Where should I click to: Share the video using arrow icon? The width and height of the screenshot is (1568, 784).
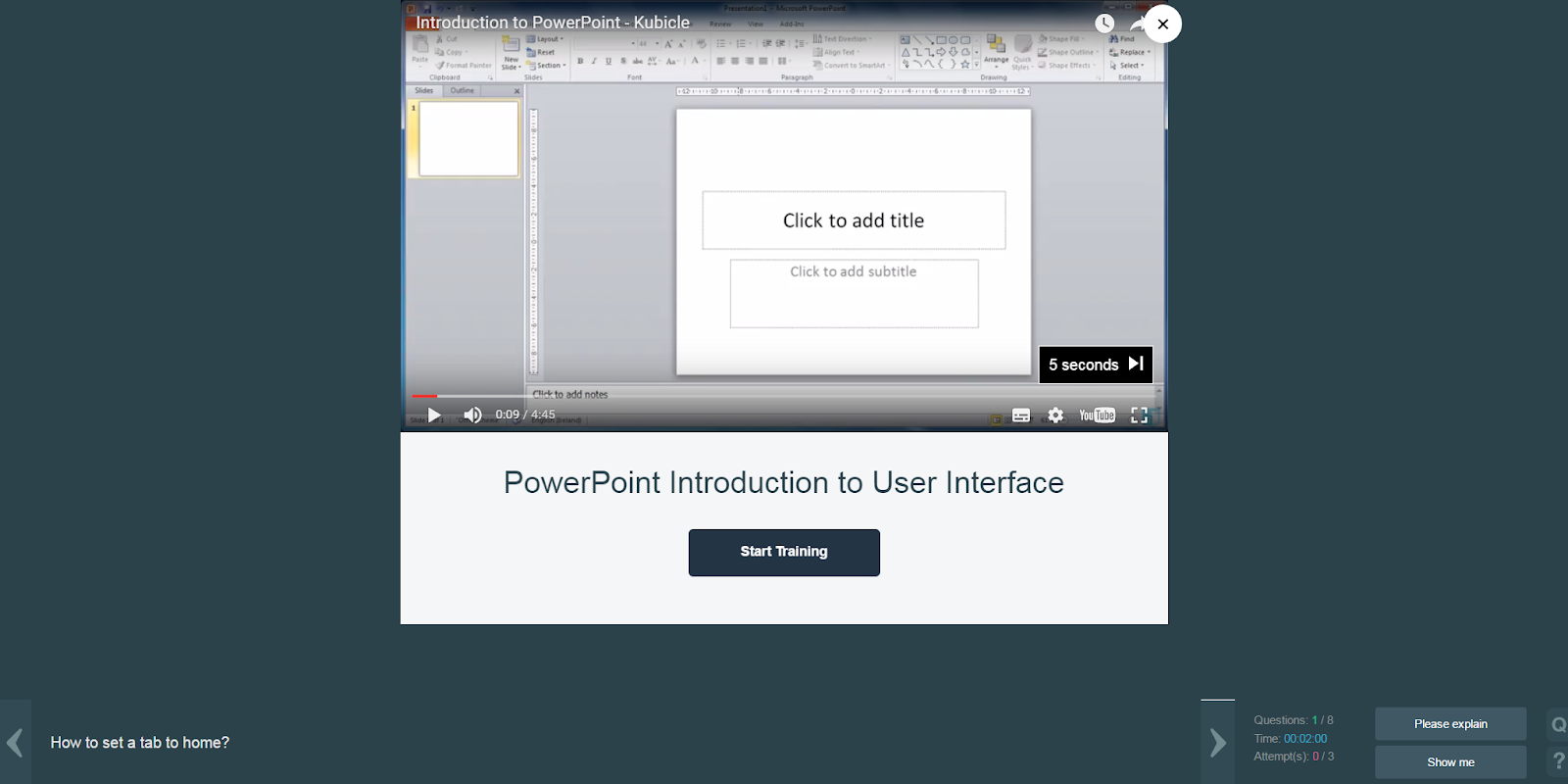click(1137, 23)
